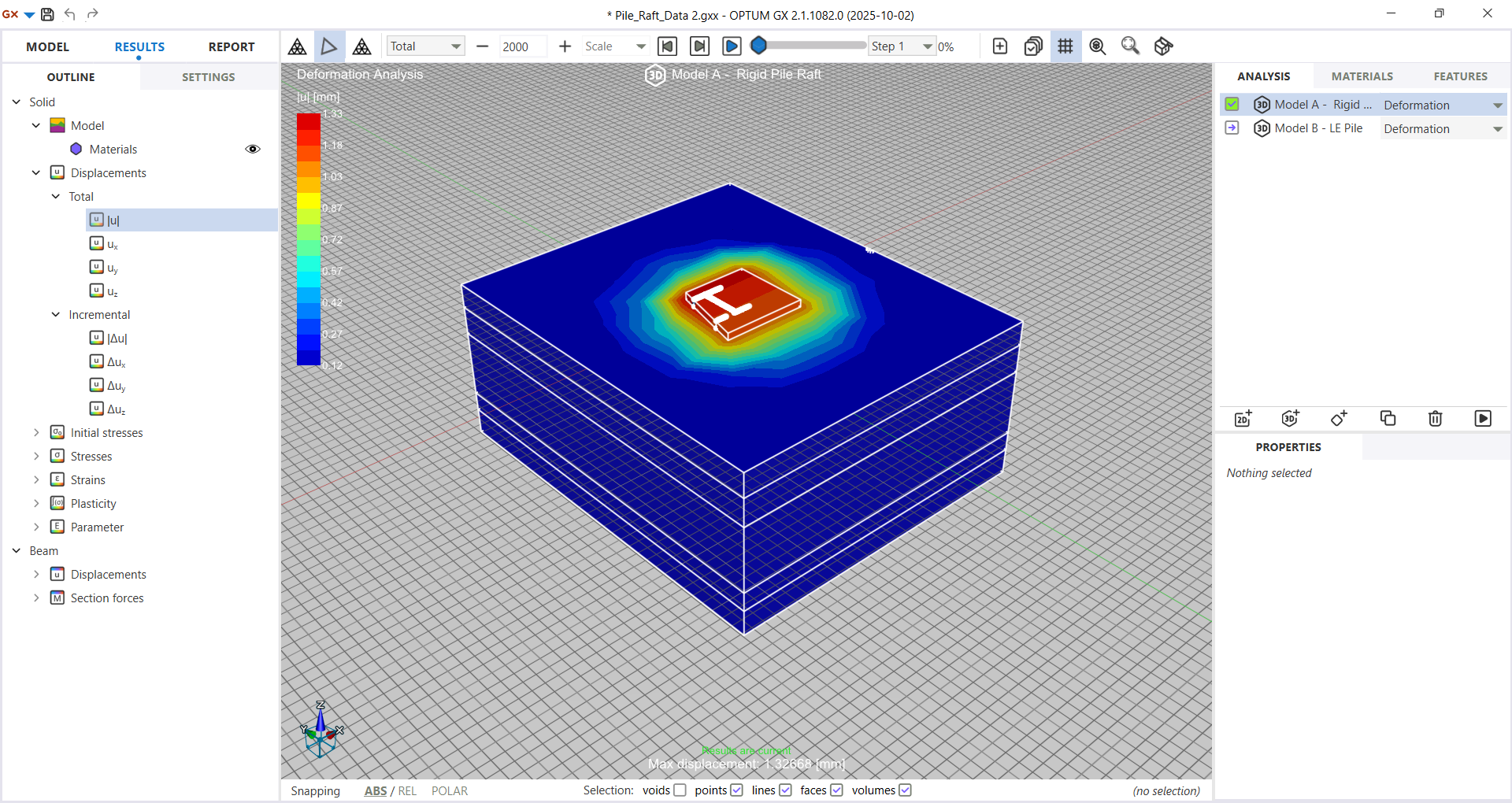Add a new 2D analysis
Screen dimensions: 1512x803
(x=1243, y=419)
